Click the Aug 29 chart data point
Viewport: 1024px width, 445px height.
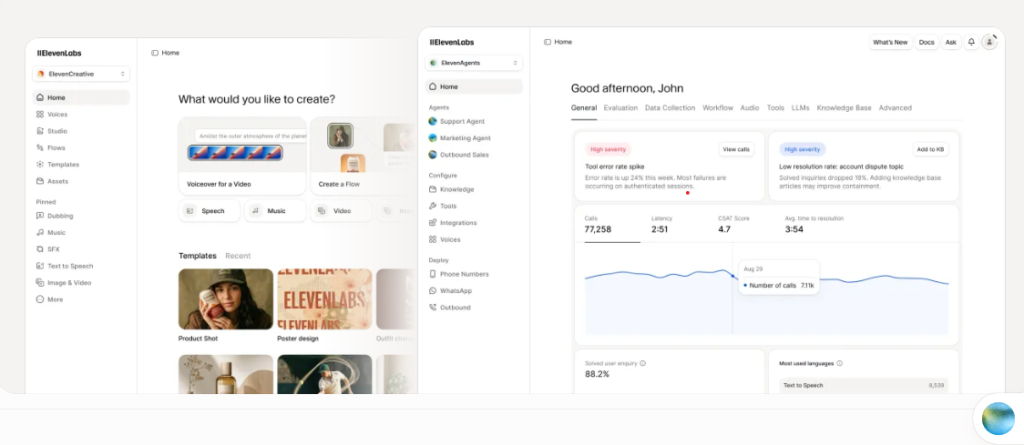tap(733, 276)
